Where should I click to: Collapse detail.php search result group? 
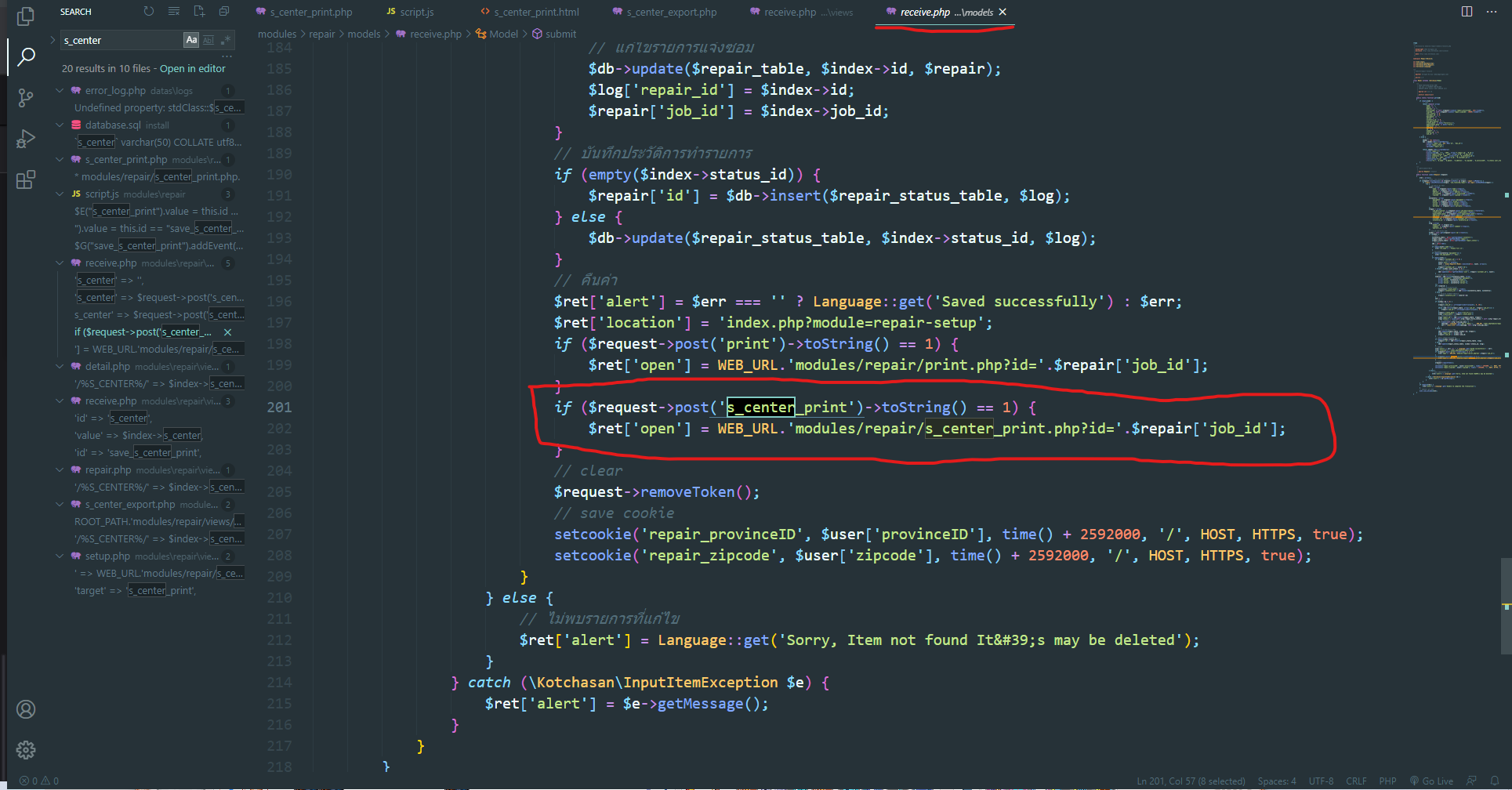60,367
